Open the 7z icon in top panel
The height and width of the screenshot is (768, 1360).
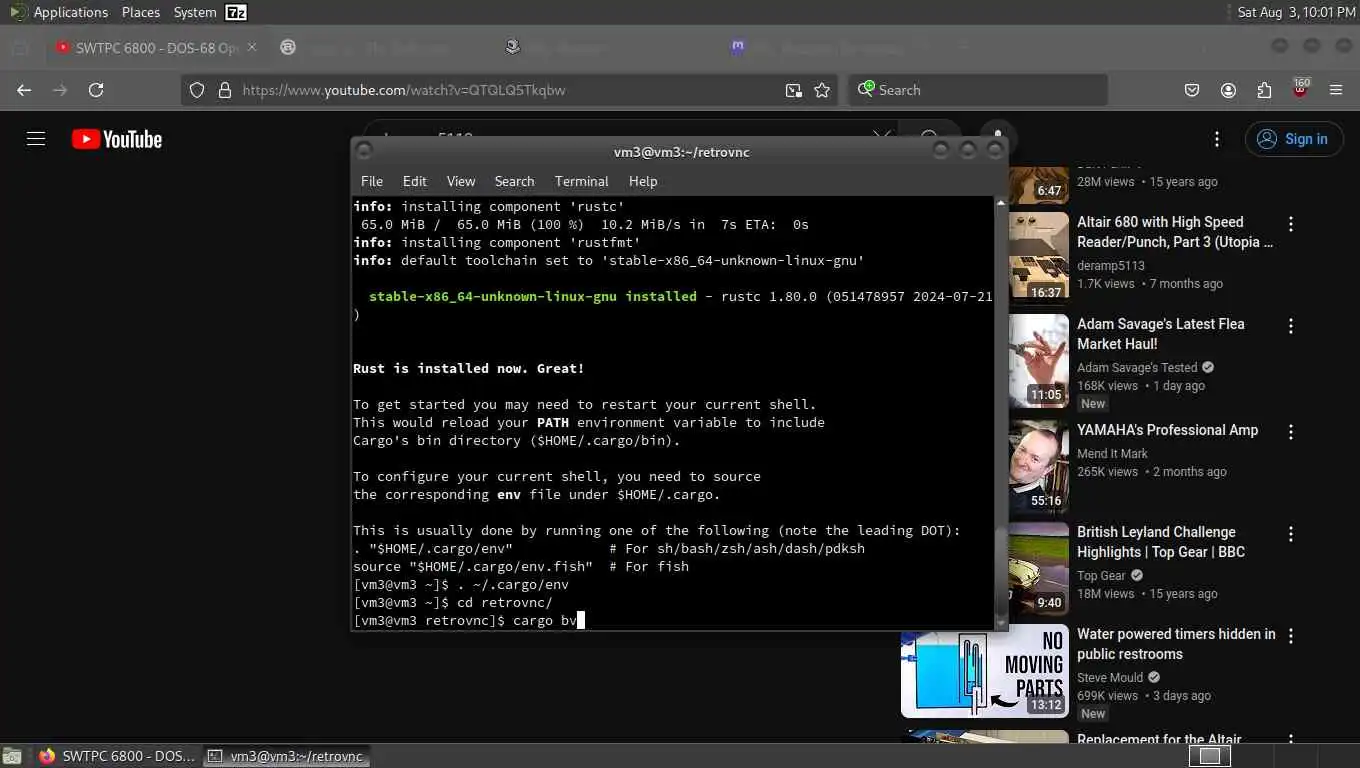(x=236, y=12)
